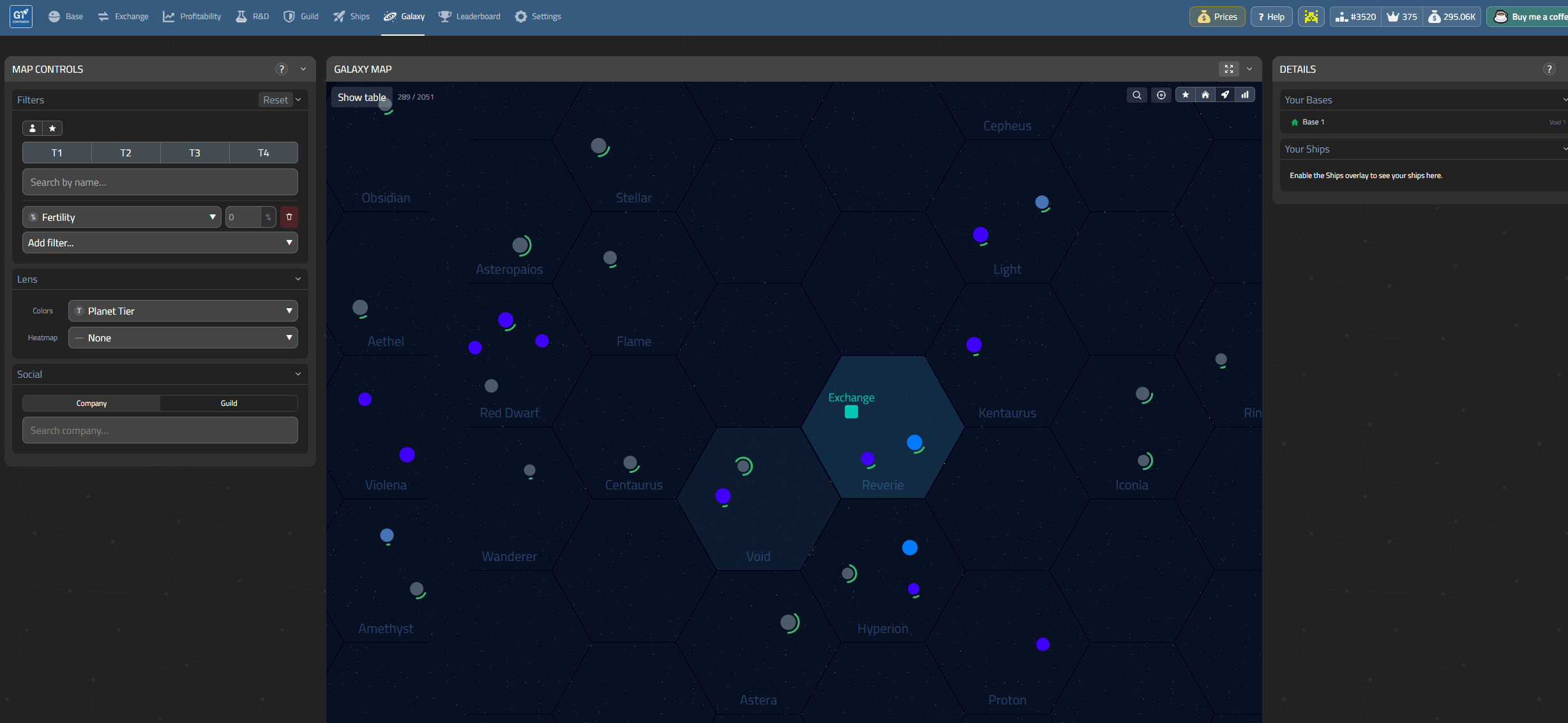Open the Fertility filter dropdown
The image size is (1568, 723).
tap(122, 217)
